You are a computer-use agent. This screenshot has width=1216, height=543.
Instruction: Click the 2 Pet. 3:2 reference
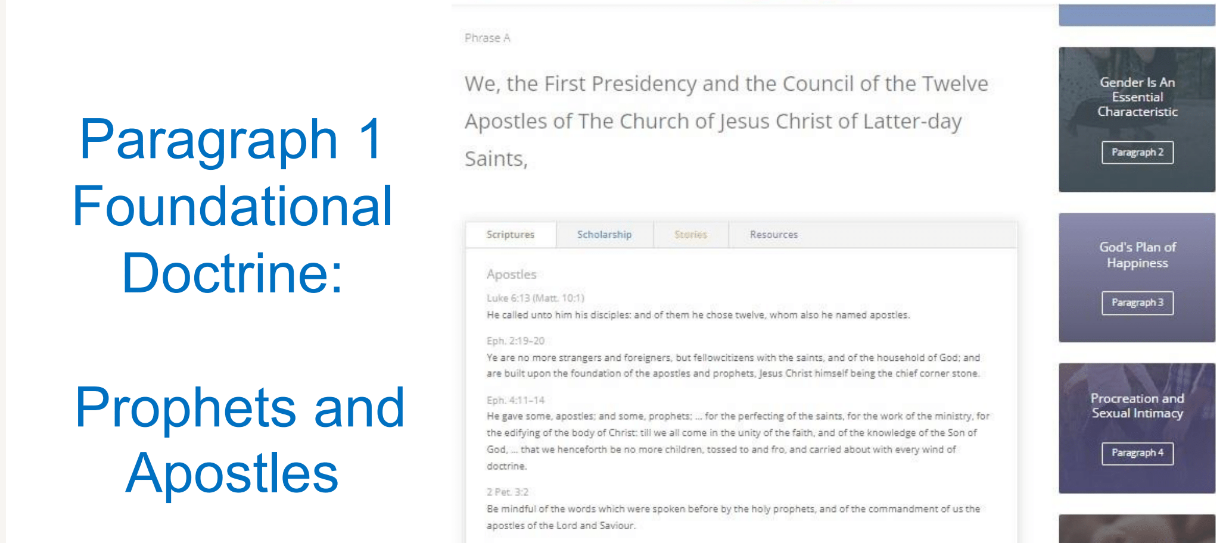(507, 493)
